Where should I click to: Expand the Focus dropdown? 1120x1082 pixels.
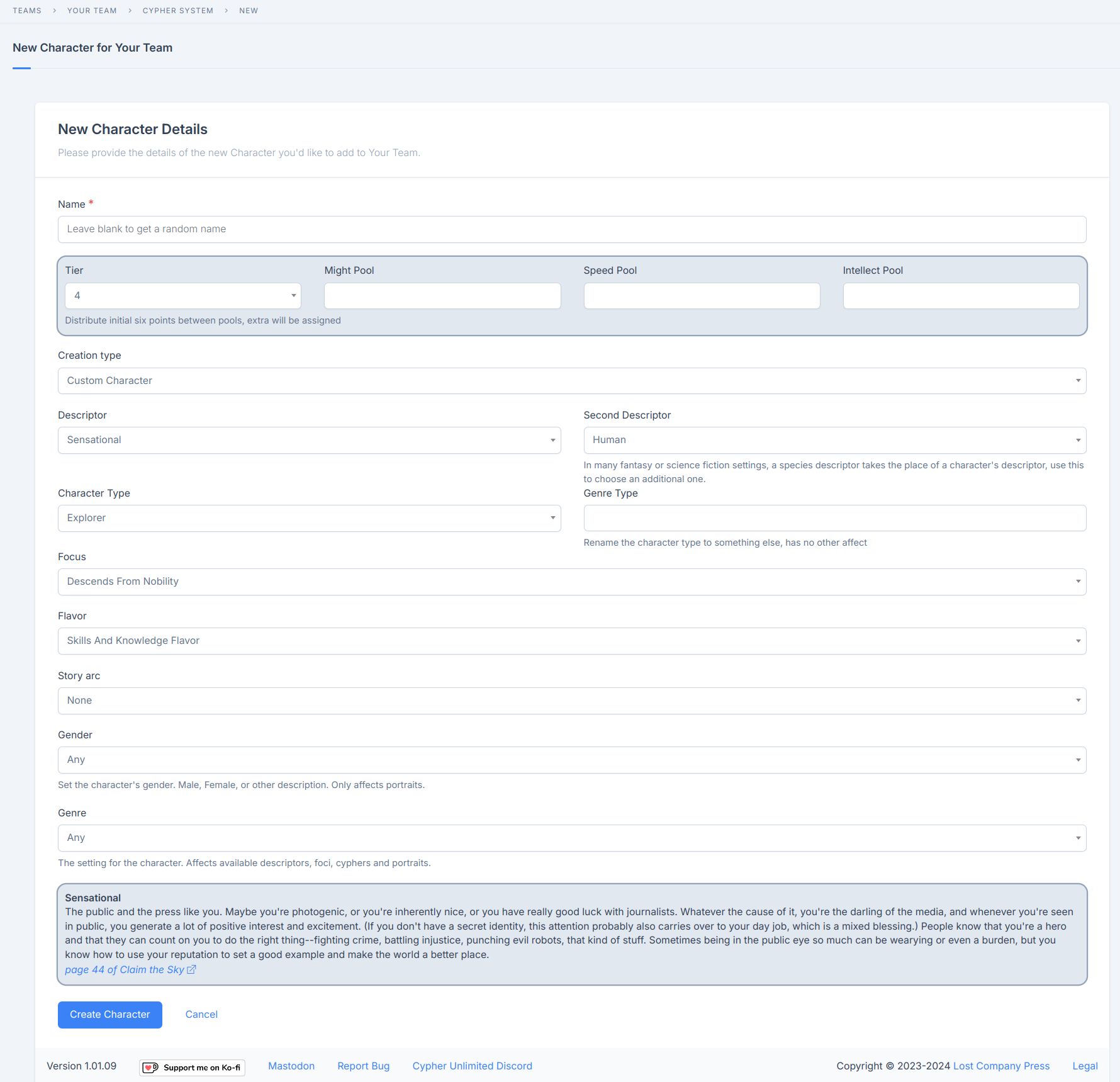pos(571,582)
